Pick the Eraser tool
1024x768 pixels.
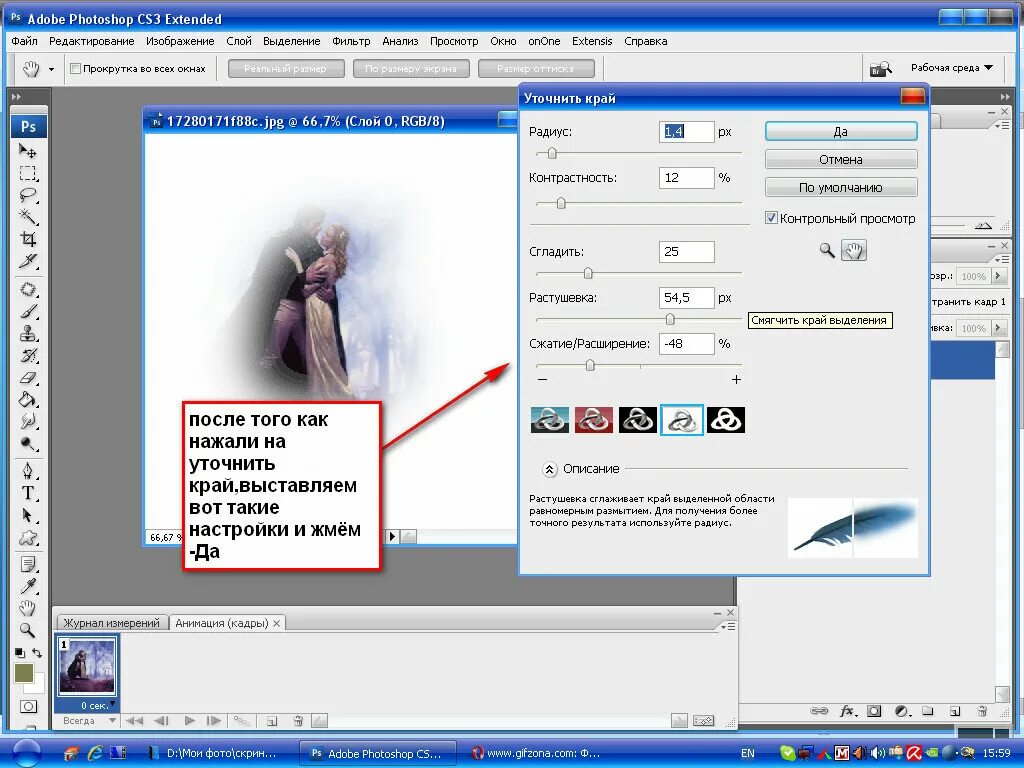coord(28,377)
